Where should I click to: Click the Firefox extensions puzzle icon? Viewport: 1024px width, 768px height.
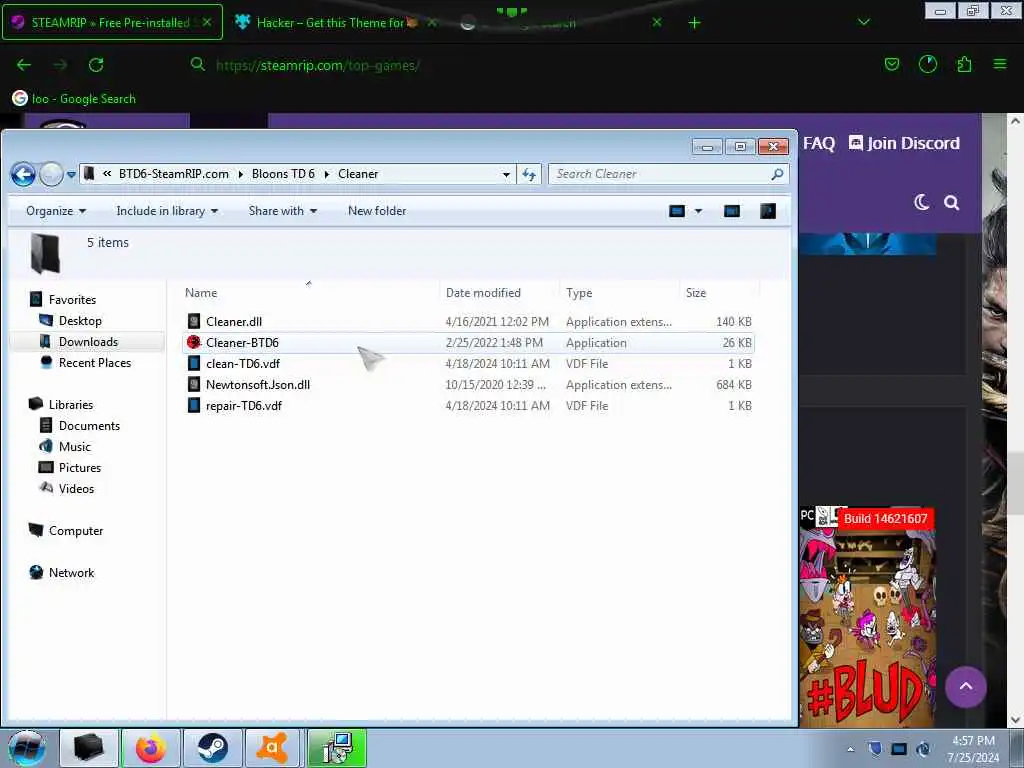pyautogui.click(x=964, y=64)
